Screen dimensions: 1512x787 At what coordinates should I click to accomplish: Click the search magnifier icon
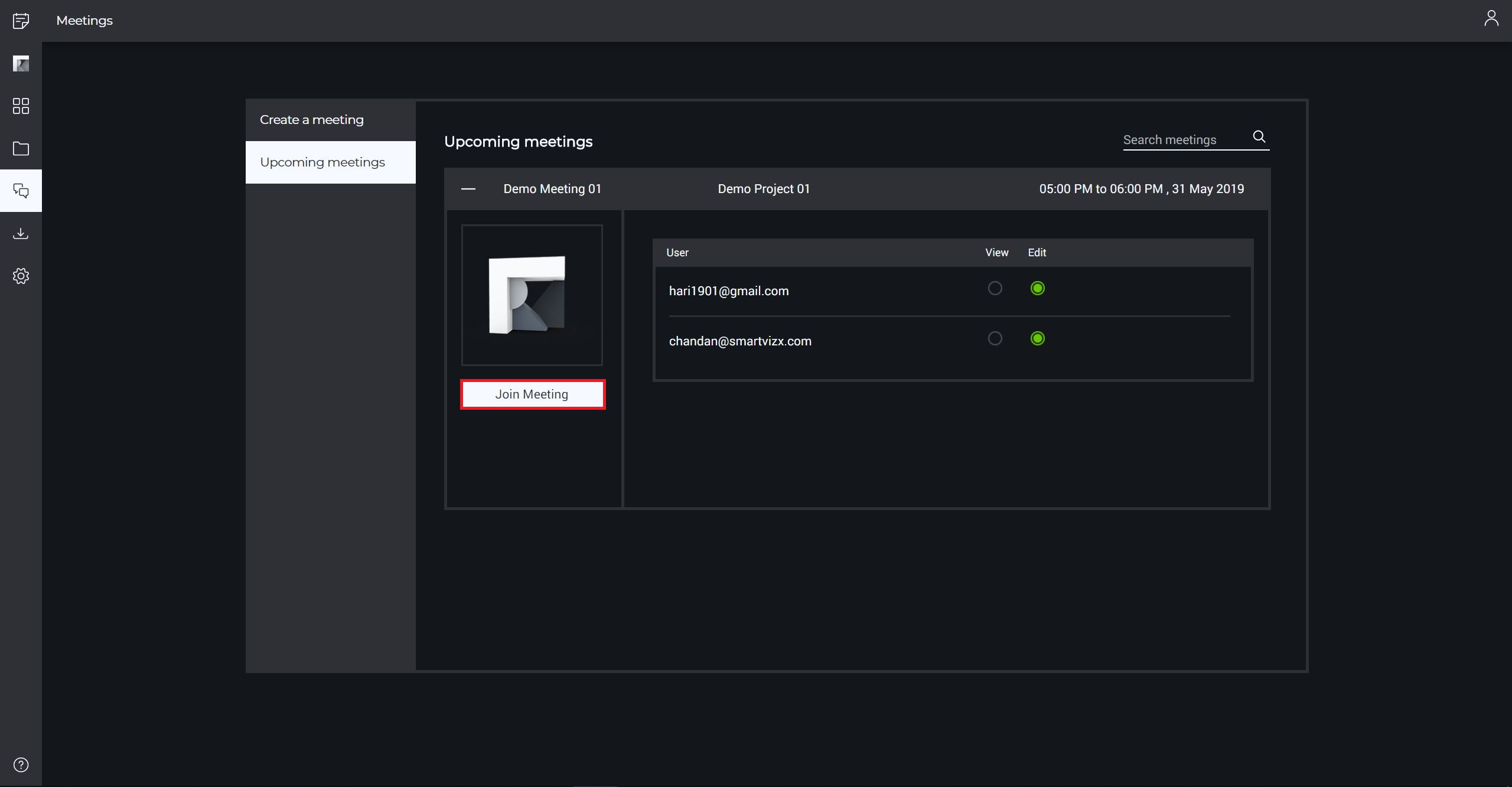pyautogui.click(x=1259, y=137)
